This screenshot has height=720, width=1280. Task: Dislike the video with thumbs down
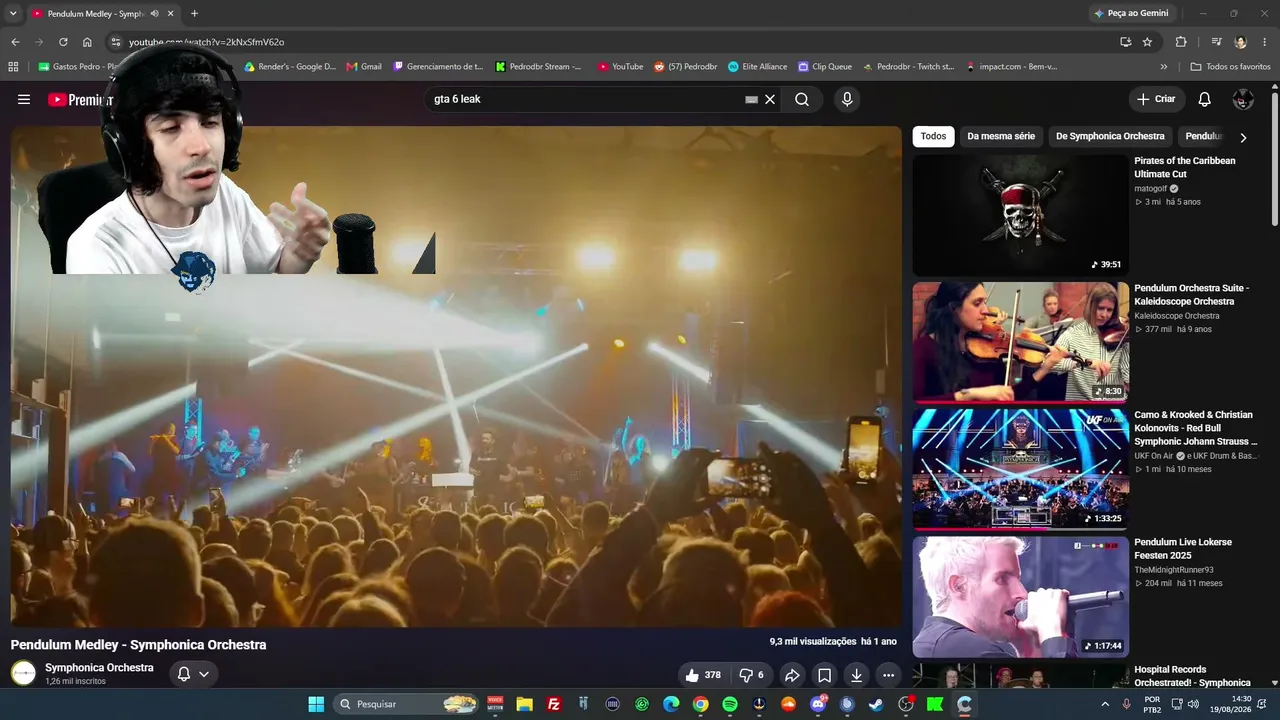coord(751,675)
